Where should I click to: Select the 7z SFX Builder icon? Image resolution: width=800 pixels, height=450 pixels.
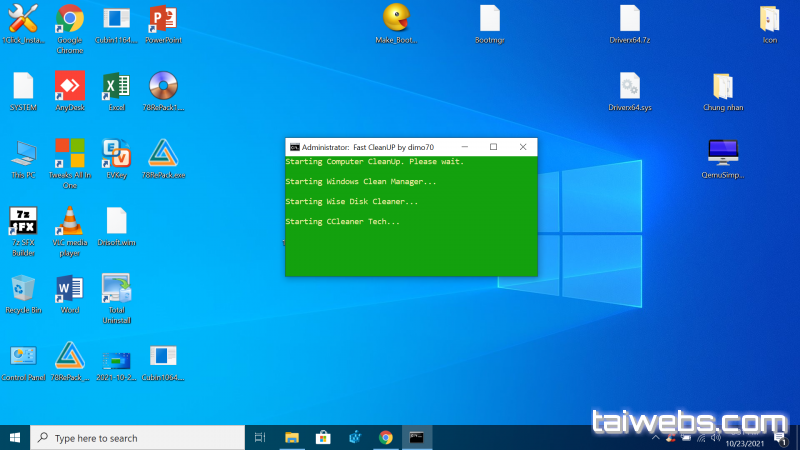(23, 221)
